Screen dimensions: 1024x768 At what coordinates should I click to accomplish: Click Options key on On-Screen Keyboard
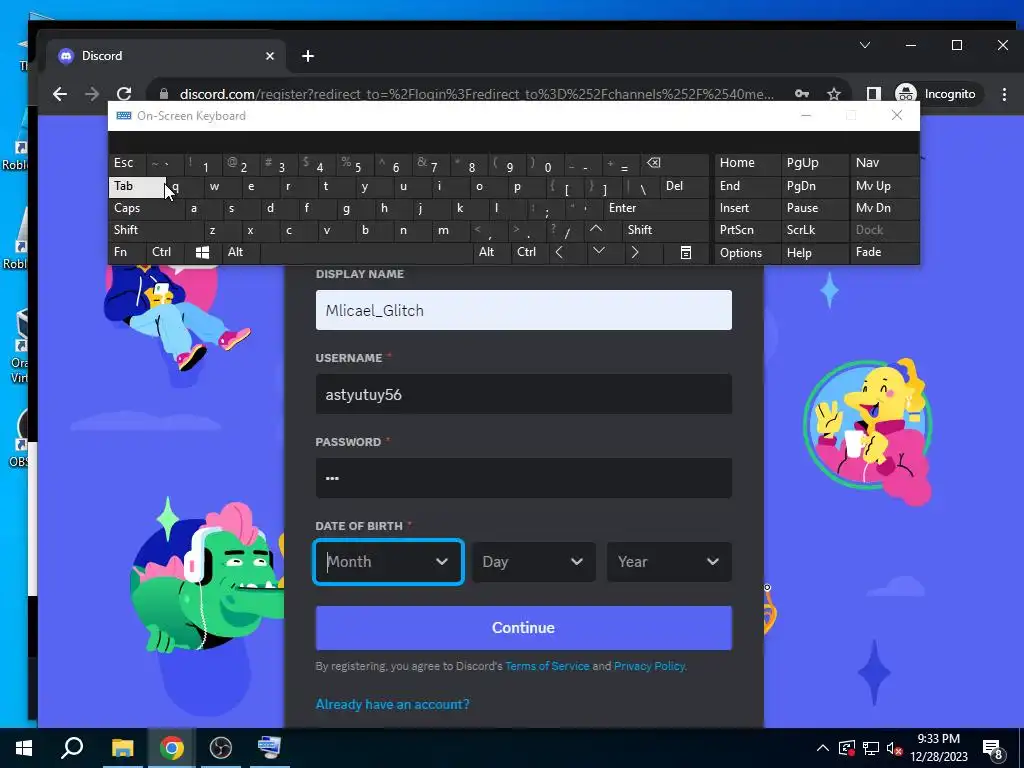(x=747, y=253)
